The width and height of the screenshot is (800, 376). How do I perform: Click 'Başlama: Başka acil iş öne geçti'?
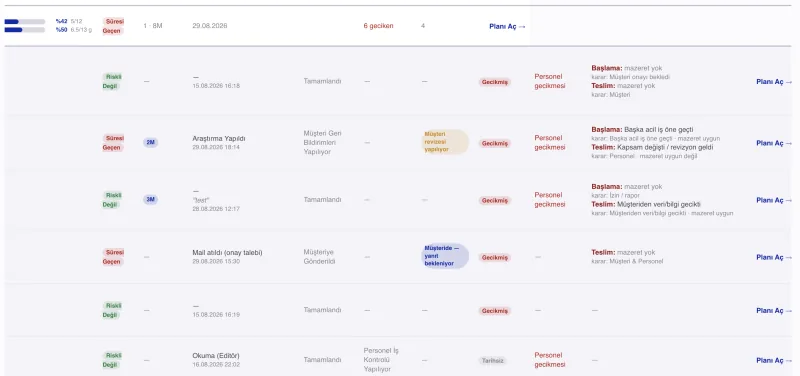click(642, 130)
